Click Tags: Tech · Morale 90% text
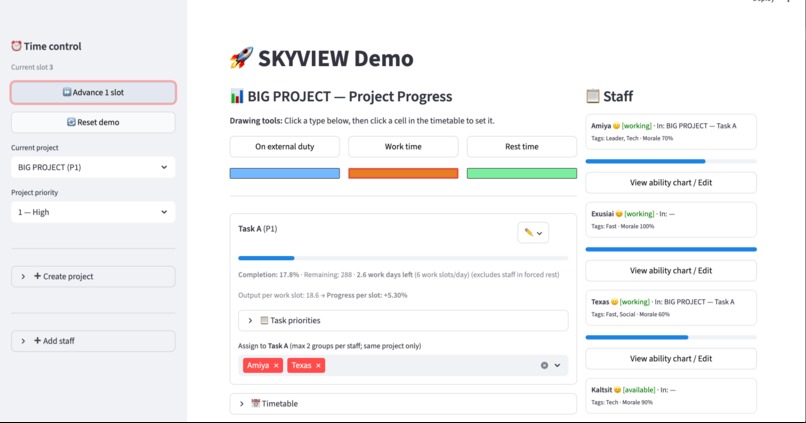The height and width of the screenshot is (423, 806). point(621,402)
